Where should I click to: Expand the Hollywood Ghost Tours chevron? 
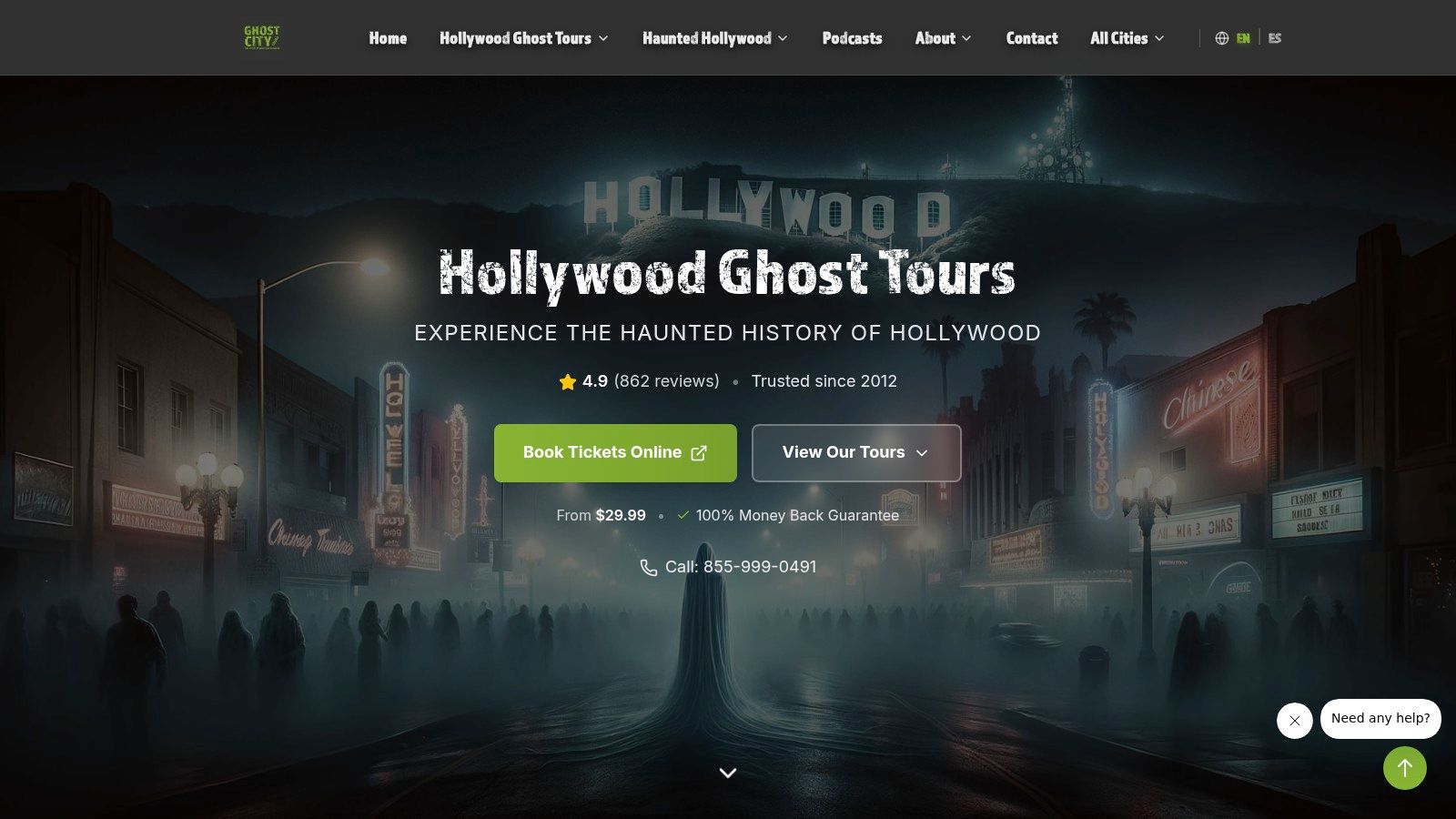tap(603, 38)
